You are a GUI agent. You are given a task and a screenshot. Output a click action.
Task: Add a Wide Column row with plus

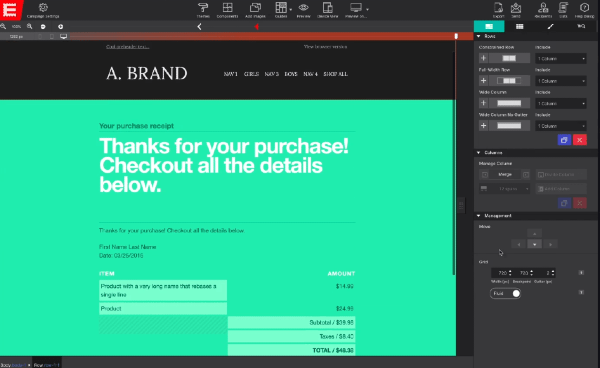click(483, 103)
